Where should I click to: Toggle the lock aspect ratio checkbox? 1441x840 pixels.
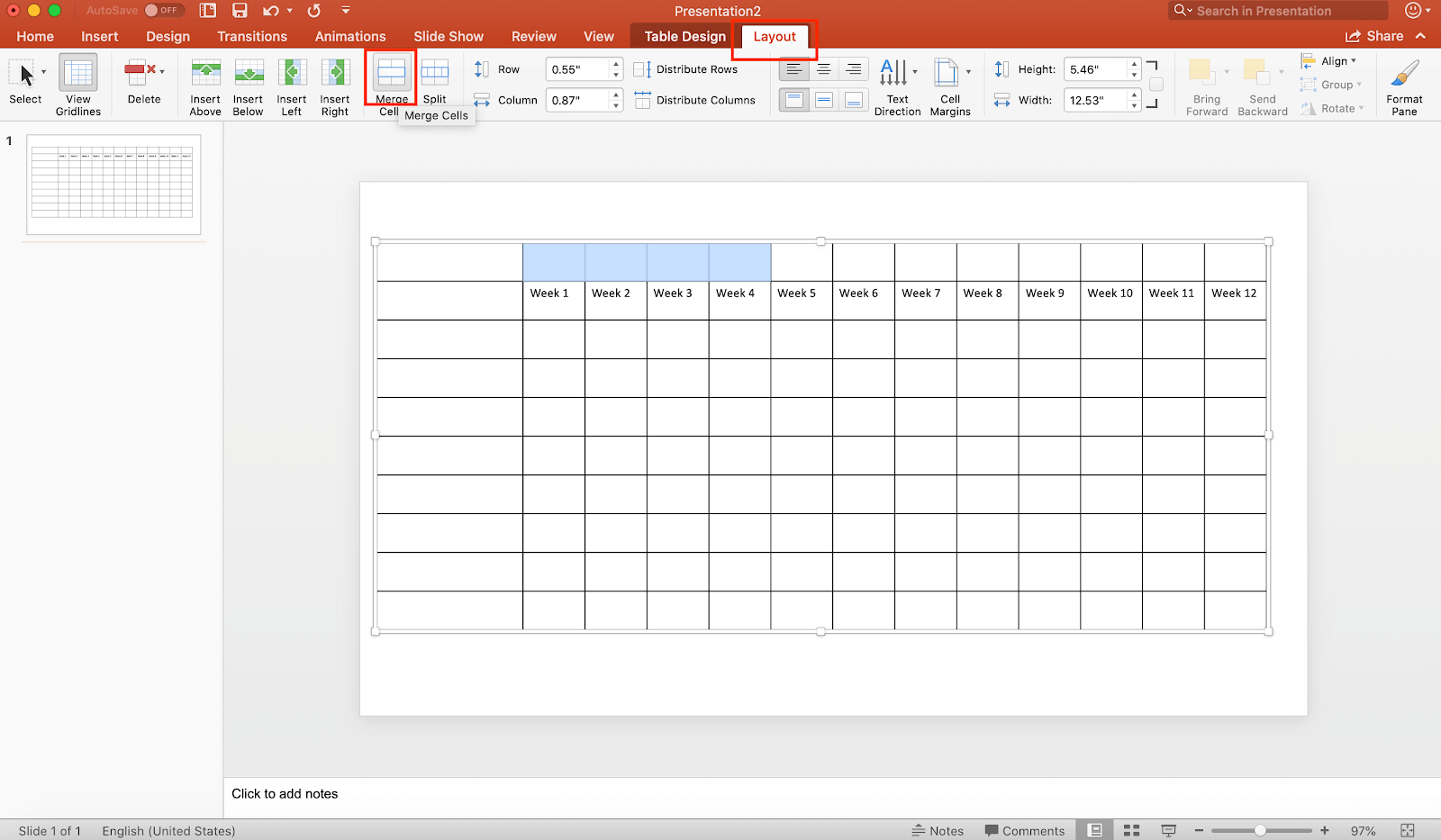click(1156, 85)
